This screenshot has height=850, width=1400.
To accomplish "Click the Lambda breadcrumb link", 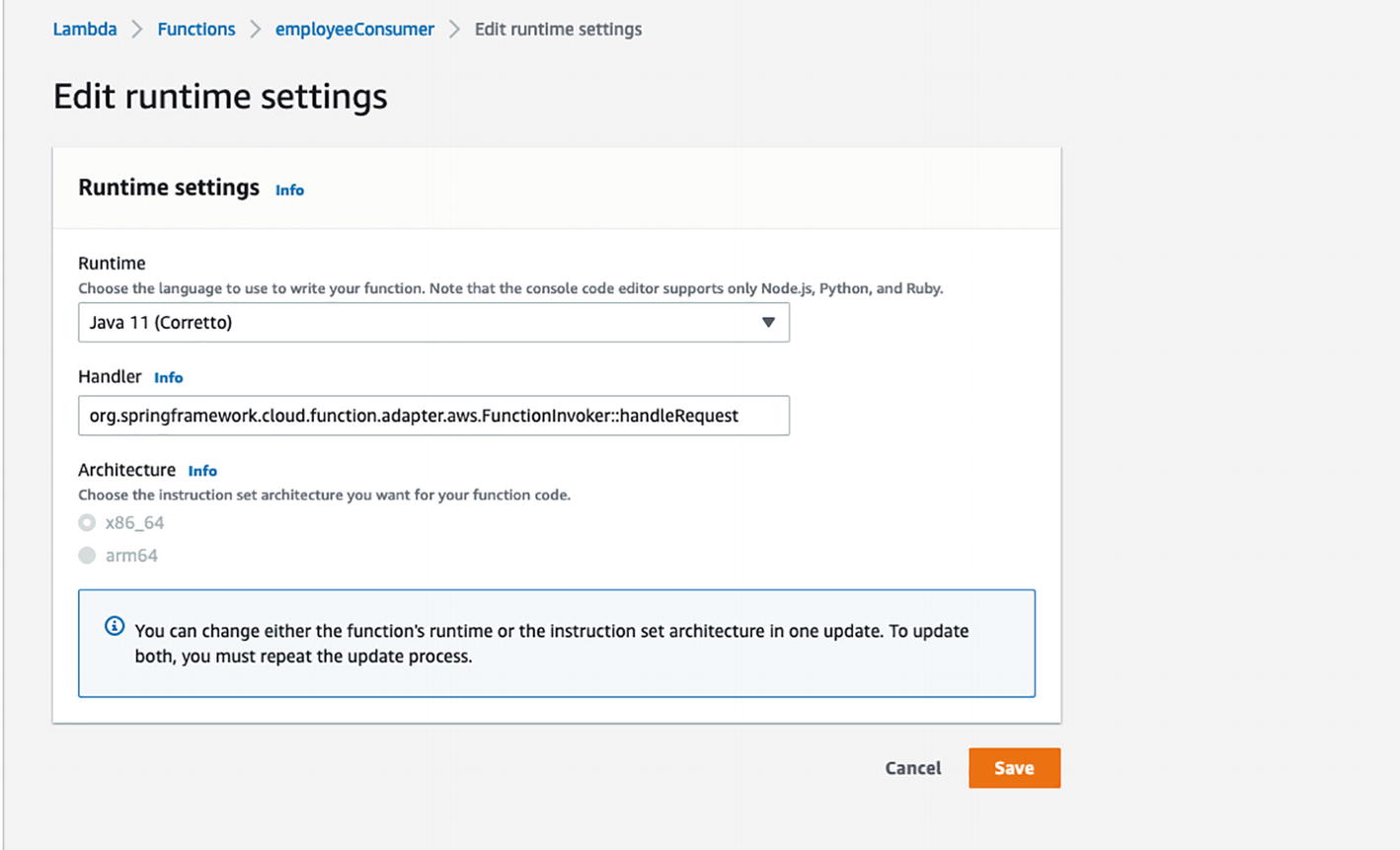I will (x=85, y=30).
